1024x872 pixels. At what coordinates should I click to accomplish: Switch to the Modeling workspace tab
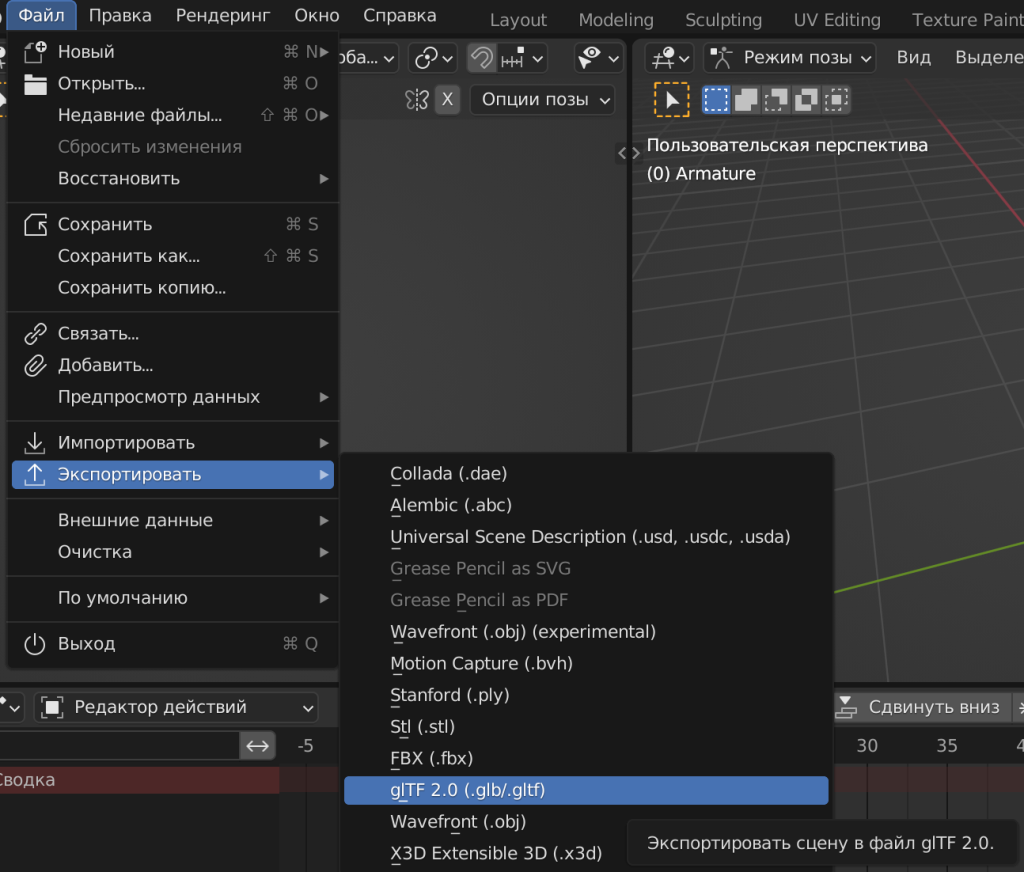pyautogui.click(x=616, y=20)
